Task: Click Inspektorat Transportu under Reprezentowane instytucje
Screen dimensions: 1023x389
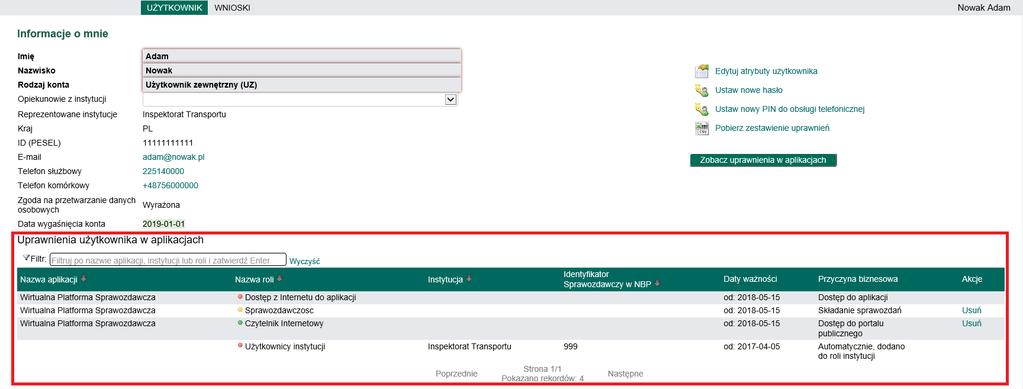Action: click(x=184, y=114)
